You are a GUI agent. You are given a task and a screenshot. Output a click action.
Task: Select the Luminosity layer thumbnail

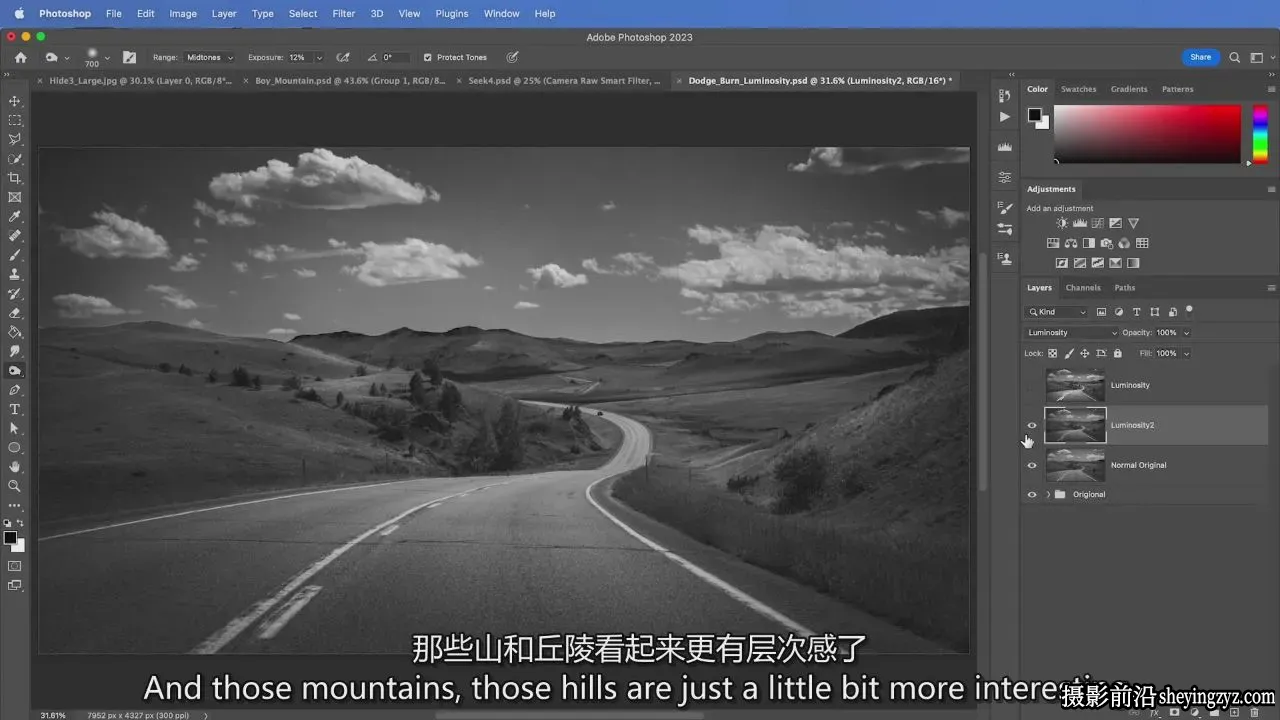point(1075,385)
